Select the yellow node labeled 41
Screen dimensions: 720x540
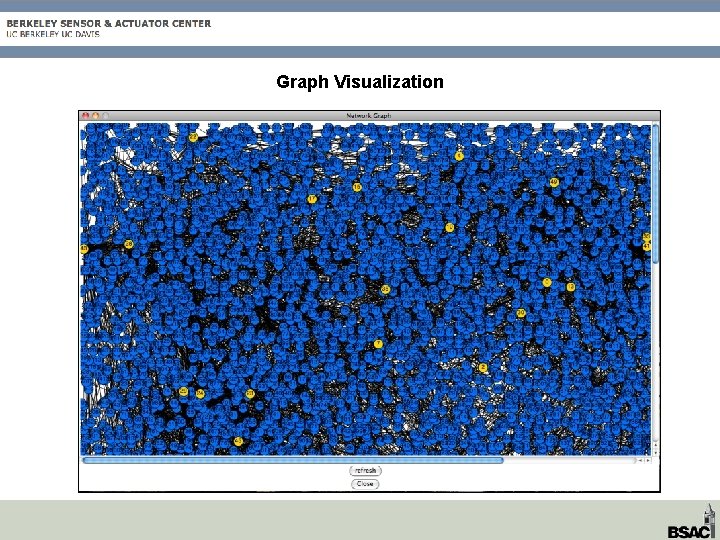647,247
